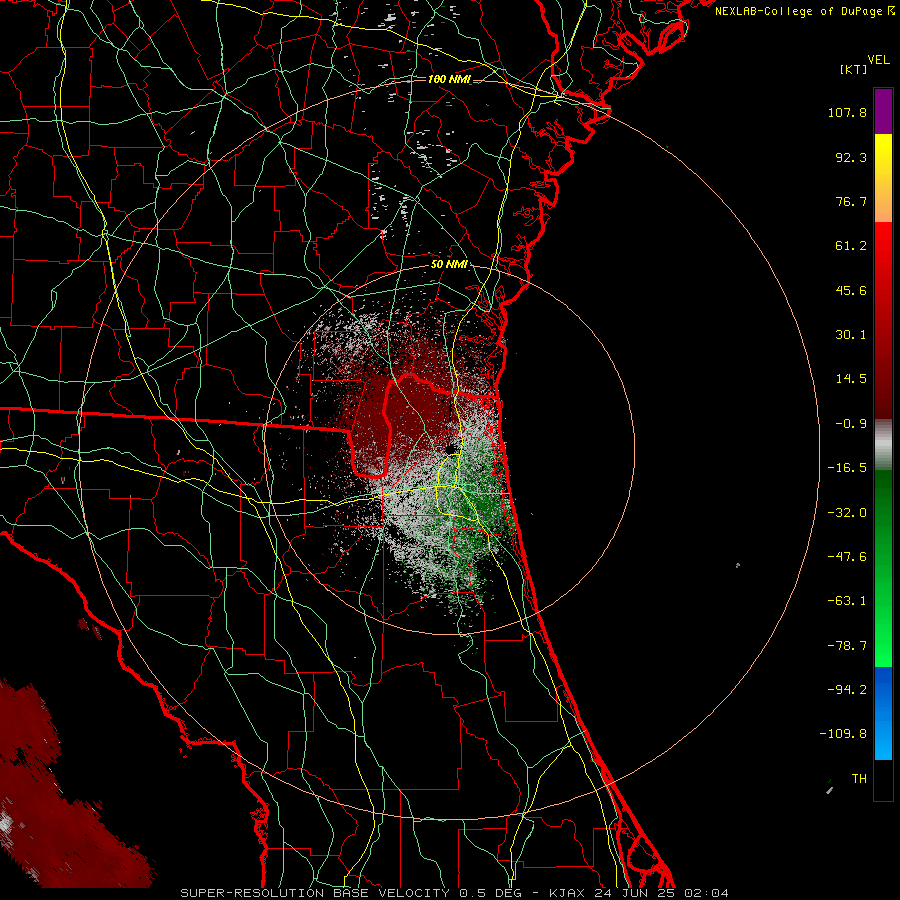Click the 100 NMI range ring label
The width and height of the screenshot is (900, 900).
pos(449,79)
